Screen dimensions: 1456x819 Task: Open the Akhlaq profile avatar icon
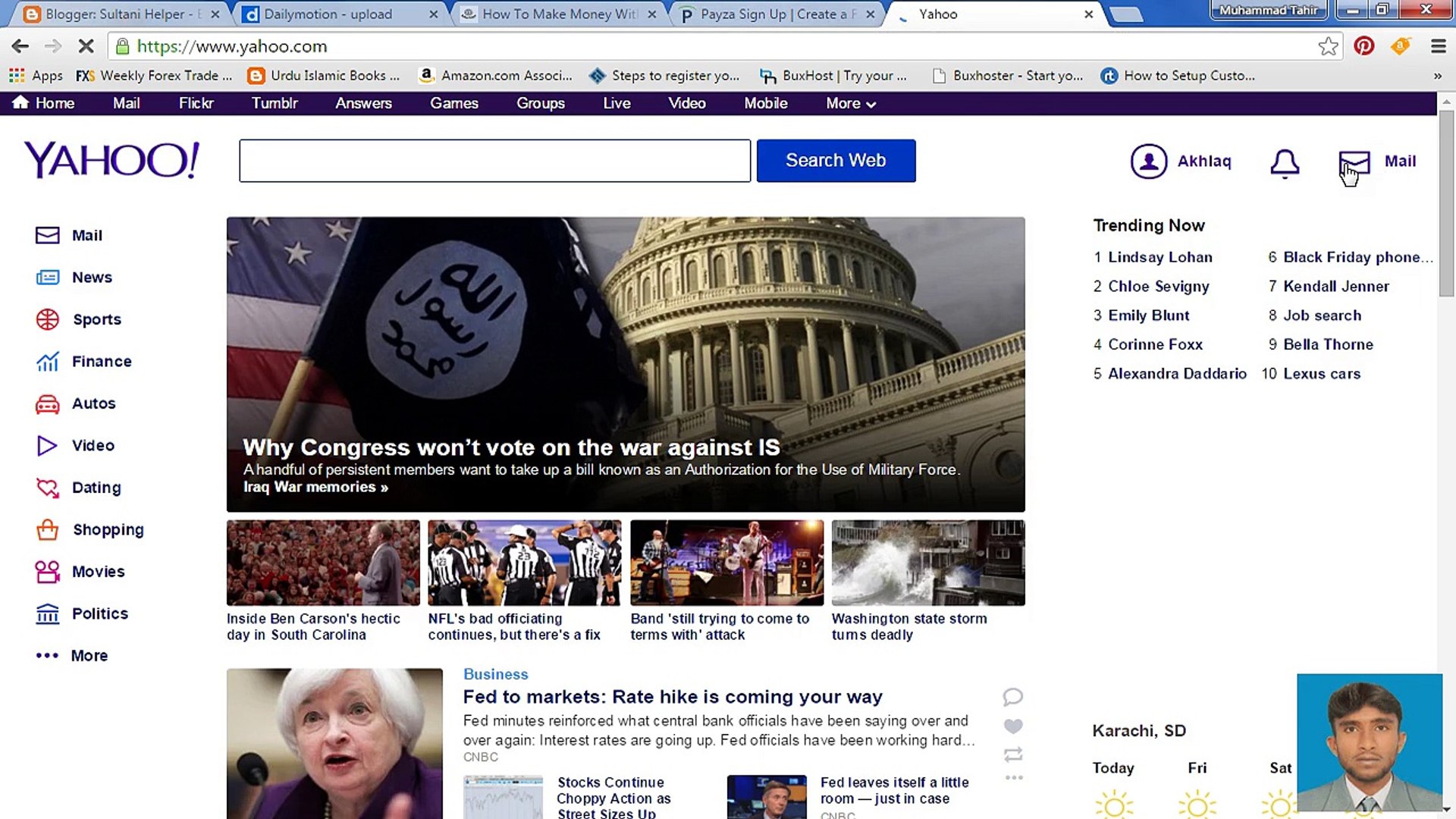tap(1148, 162)
